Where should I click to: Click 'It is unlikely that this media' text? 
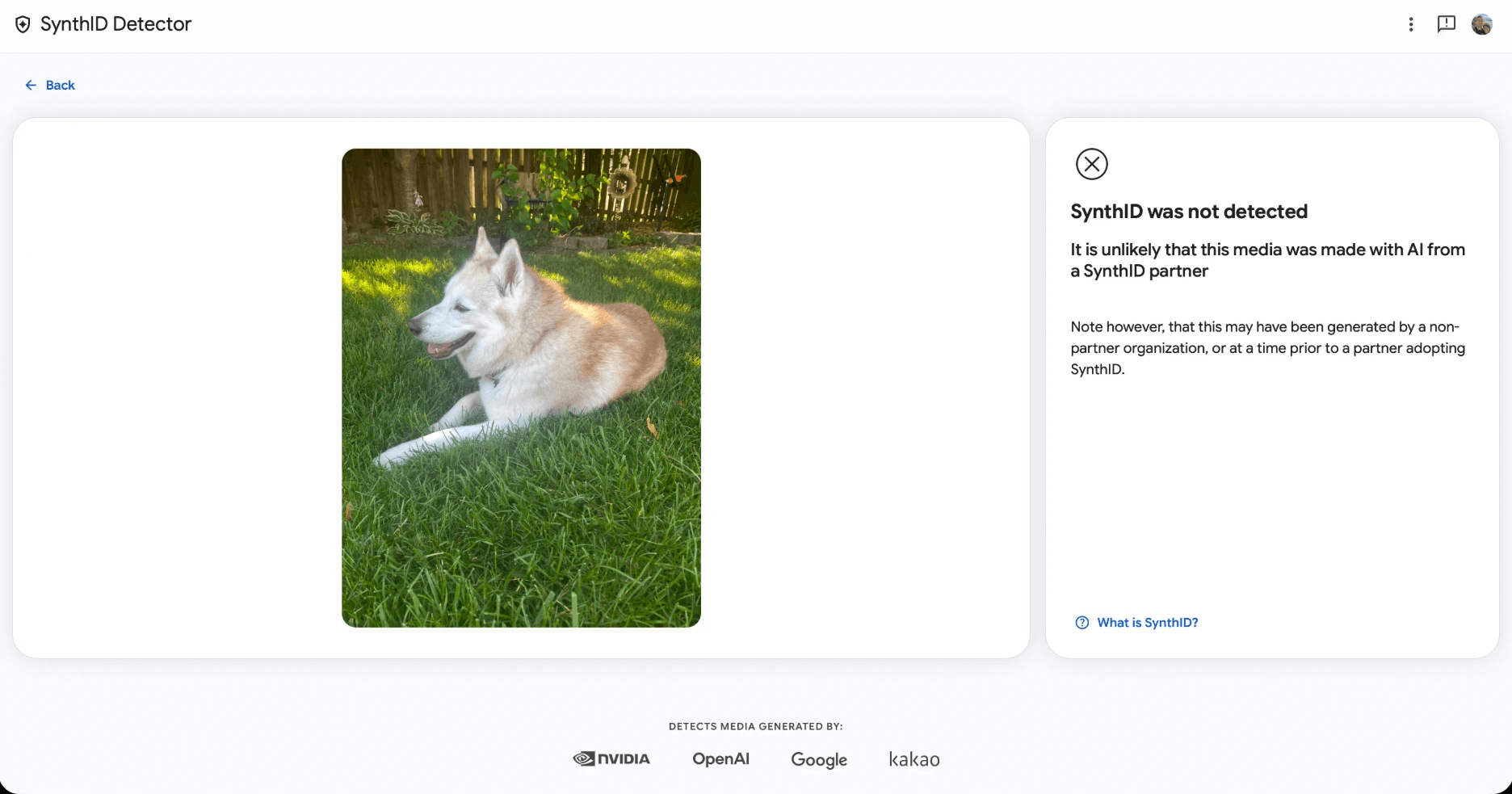[x=1268, y=260]
